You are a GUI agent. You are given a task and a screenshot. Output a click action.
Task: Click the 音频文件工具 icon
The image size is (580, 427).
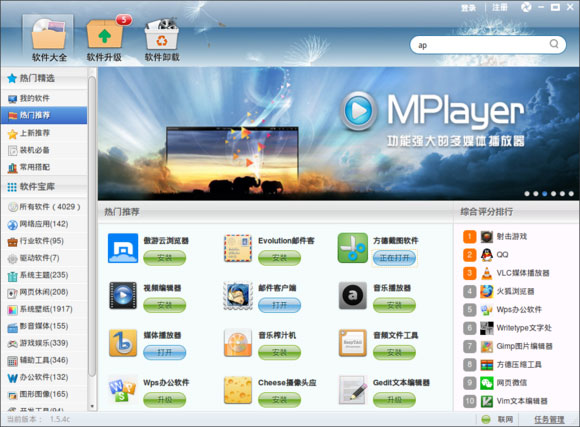tap(353, 343)
